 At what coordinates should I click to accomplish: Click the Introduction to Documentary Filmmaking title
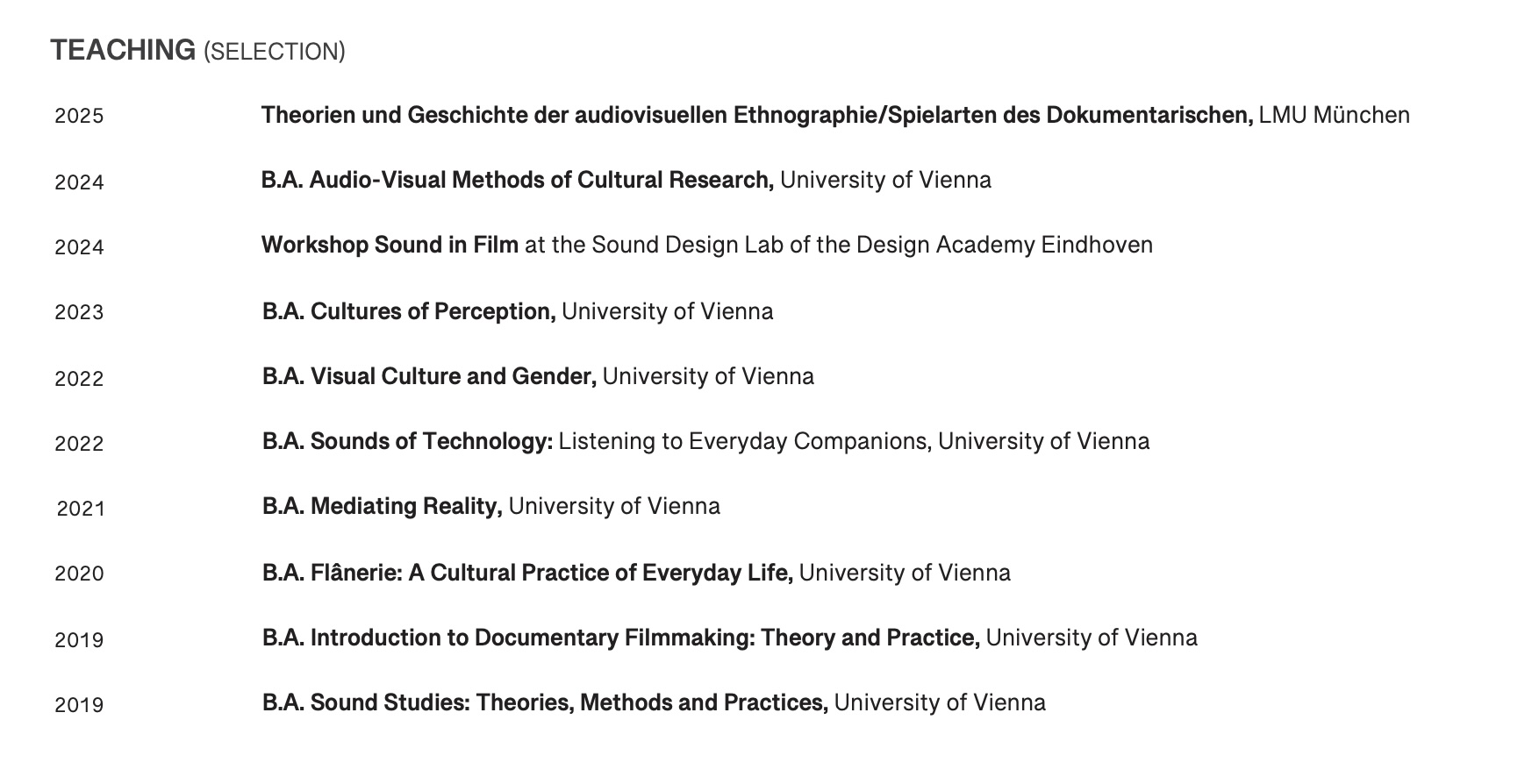(x=620, y=638)
